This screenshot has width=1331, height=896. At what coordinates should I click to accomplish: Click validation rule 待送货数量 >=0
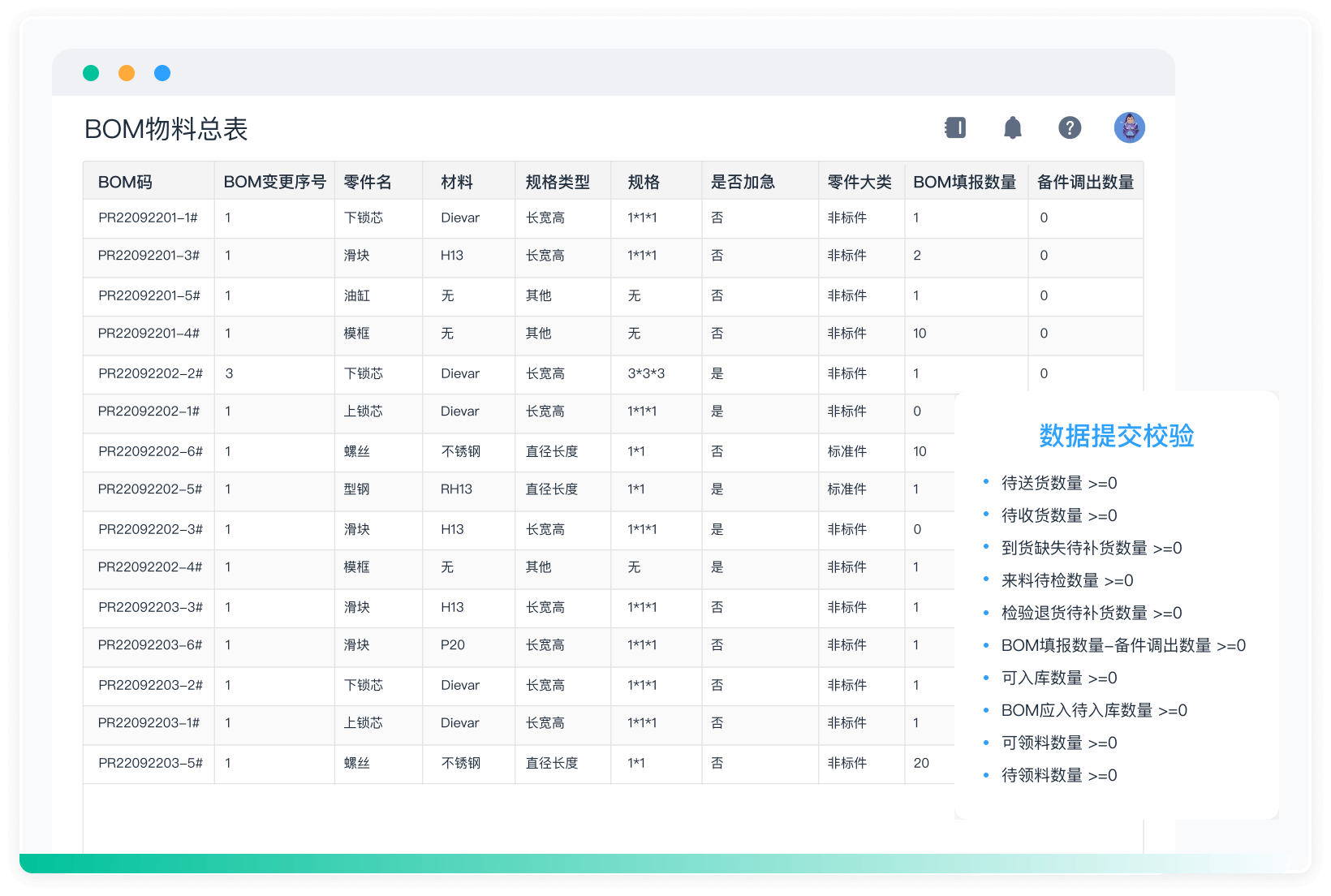tap(1058, 482)
